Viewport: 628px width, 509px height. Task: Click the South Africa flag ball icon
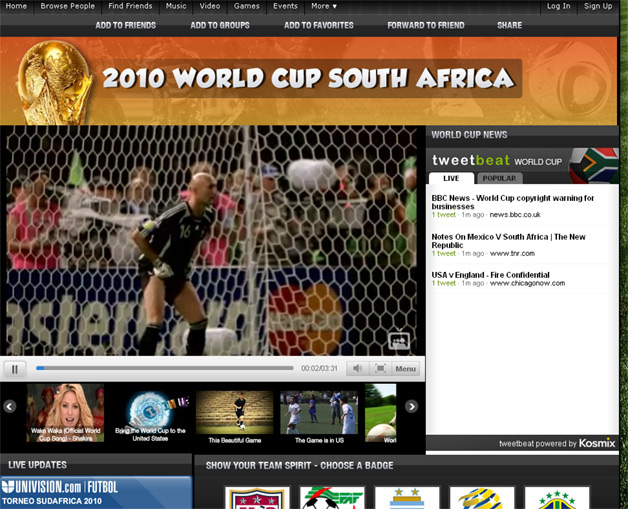click(x=594, y=165)
